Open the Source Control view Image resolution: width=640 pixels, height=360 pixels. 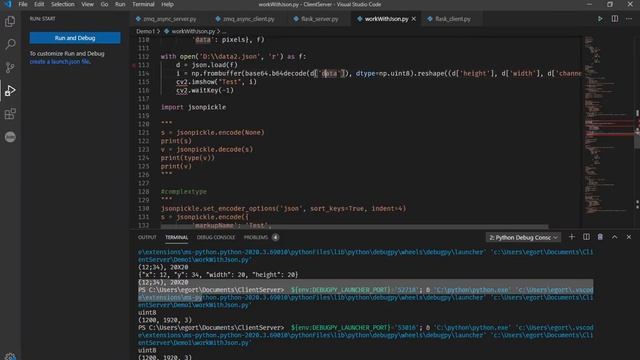(10, 67)
